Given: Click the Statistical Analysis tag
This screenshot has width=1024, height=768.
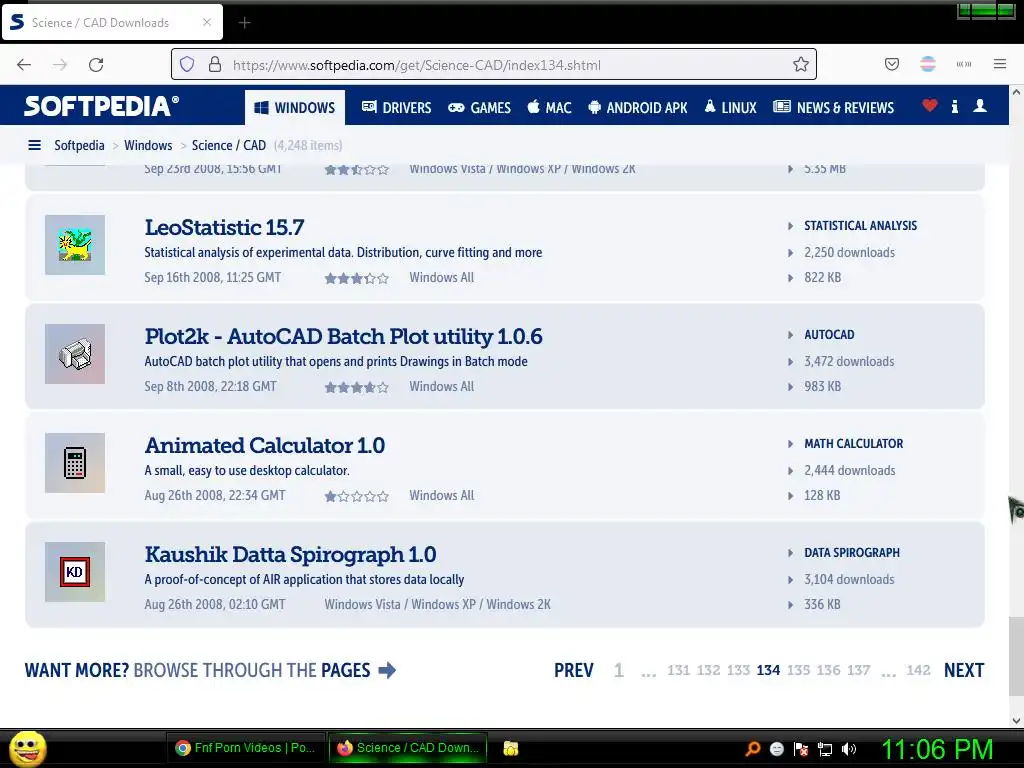Looking at the screenshot, I should [x=860, y=225].
